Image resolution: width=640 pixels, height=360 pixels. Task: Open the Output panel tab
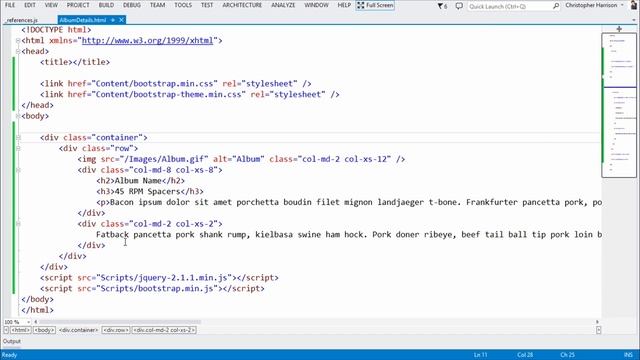tap(12, 341)
